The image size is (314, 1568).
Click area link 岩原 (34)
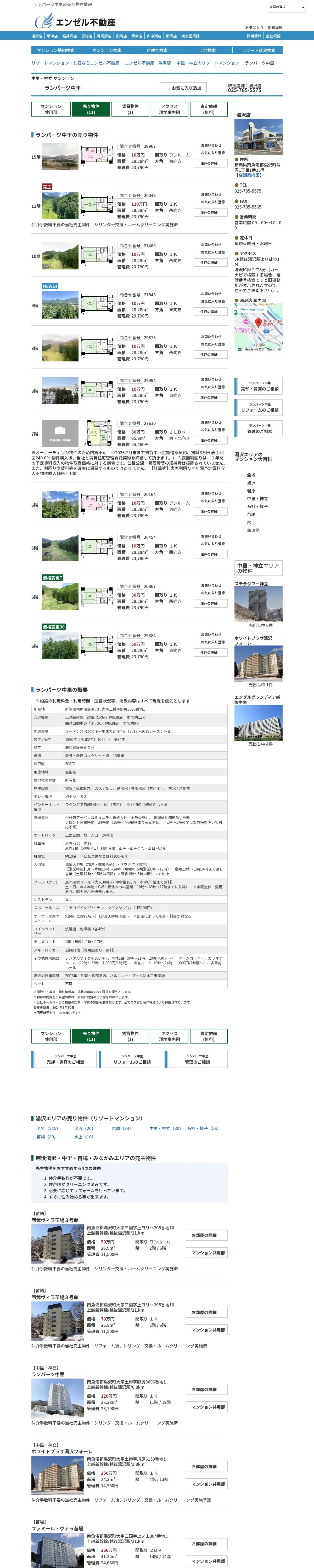pyautogui.click(x=121, y=1128)
